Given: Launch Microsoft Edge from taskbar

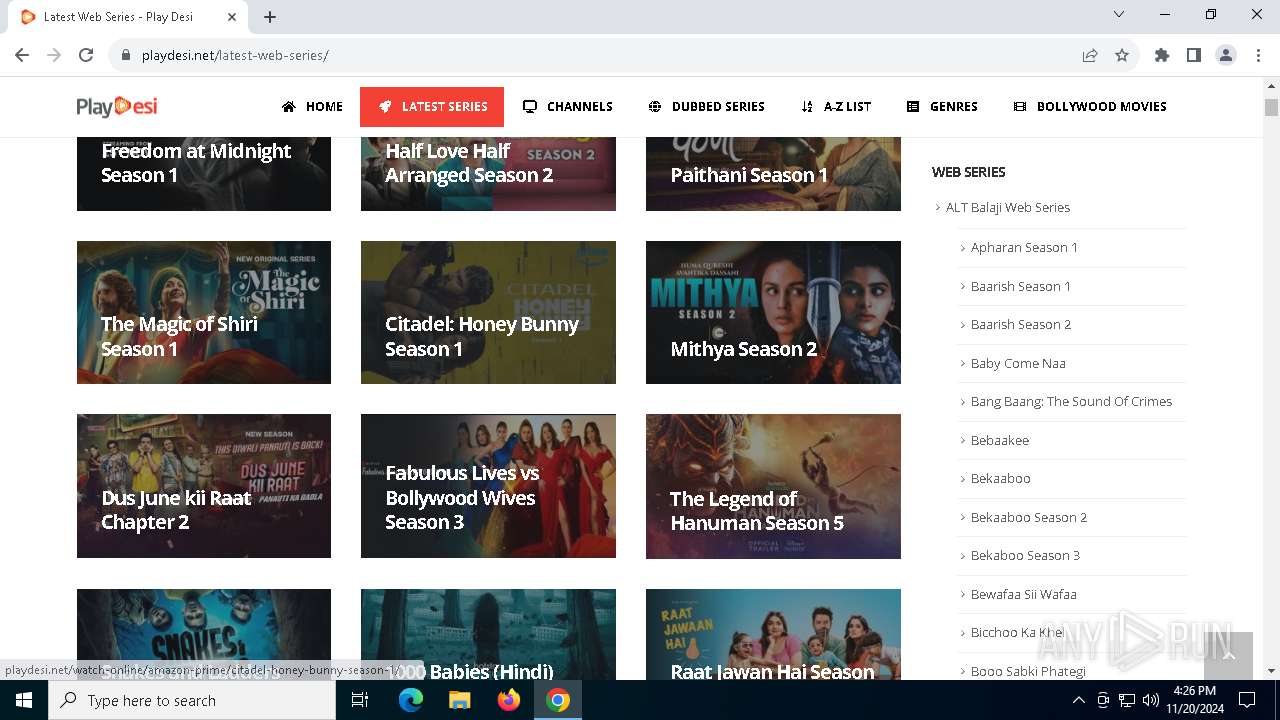Looking at the screenshot, I should point(411,700).
